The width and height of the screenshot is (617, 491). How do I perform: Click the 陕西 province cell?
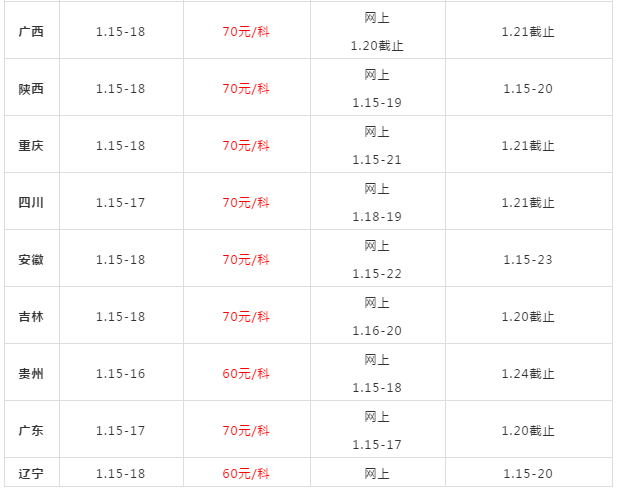coord(31,88)
